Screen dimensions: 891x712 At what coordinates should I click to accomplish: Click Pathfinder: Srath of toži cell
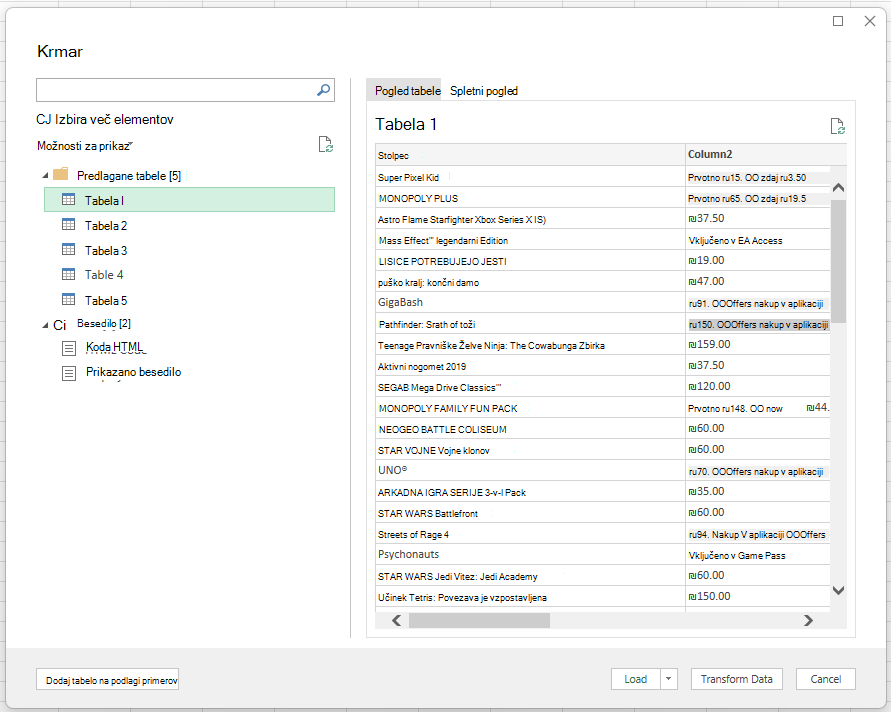530,324
